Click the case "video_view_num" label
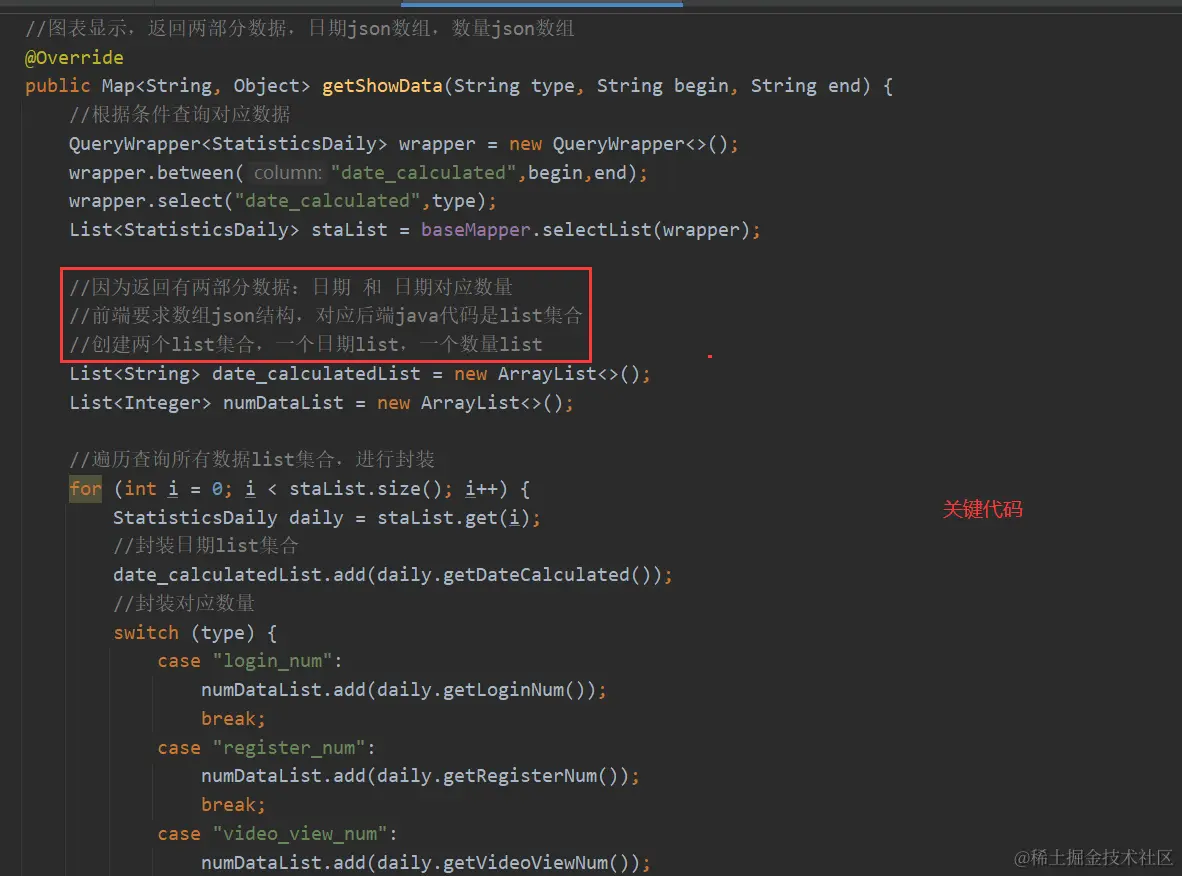1182x876 pixels. click(277, 835)
